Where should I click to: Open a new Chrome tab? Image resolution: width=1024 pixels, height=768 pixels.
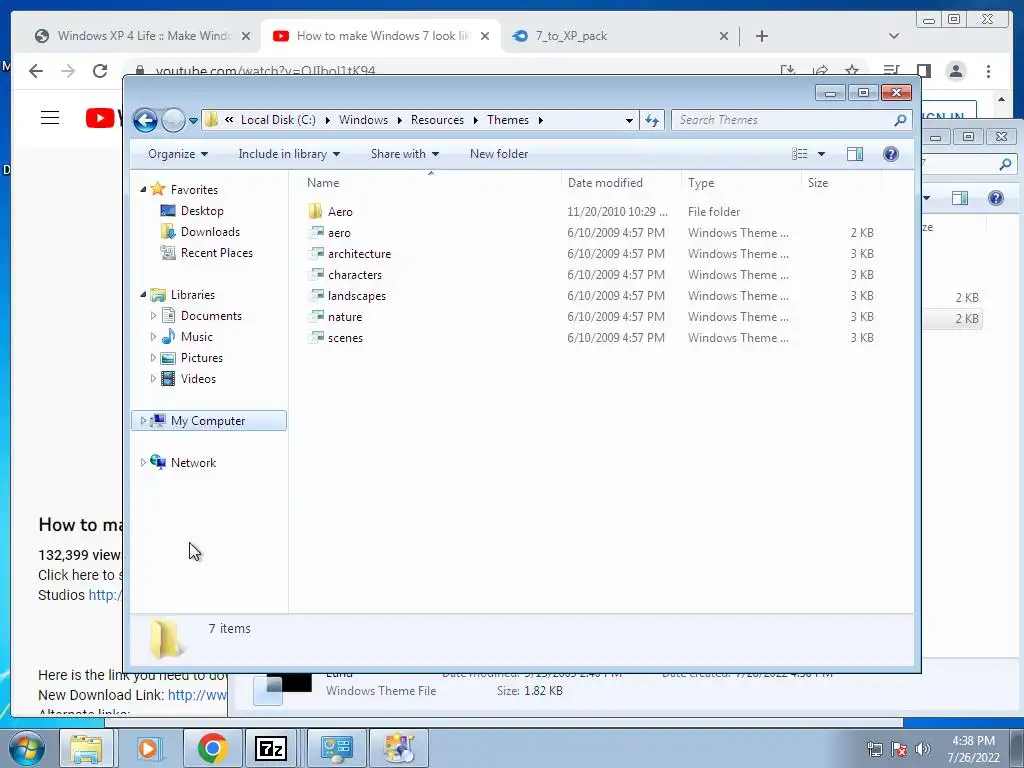click(761, 36)
